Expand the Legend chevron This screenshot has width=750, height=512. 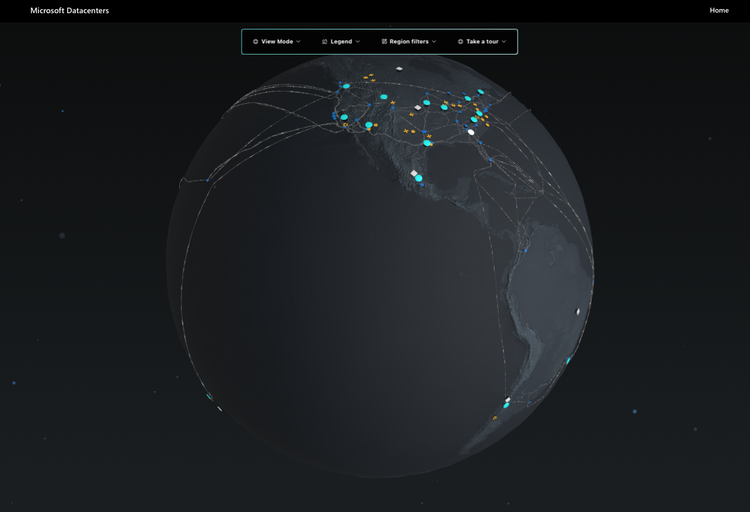(x=358, y=42)
